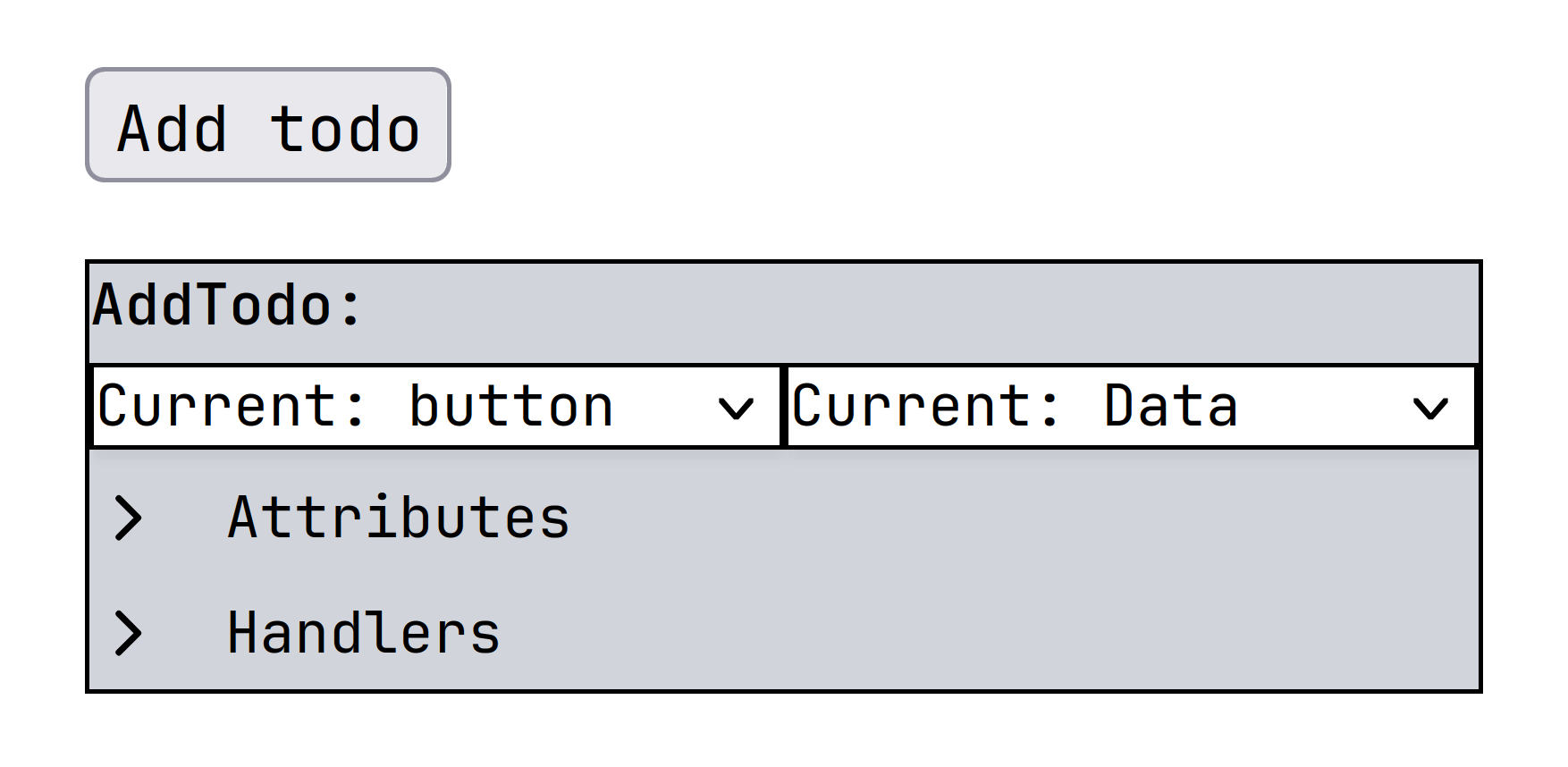1568x767 pixels.
Task: Click the disclosure arrow beside Attributes
Action: [127, 517]
